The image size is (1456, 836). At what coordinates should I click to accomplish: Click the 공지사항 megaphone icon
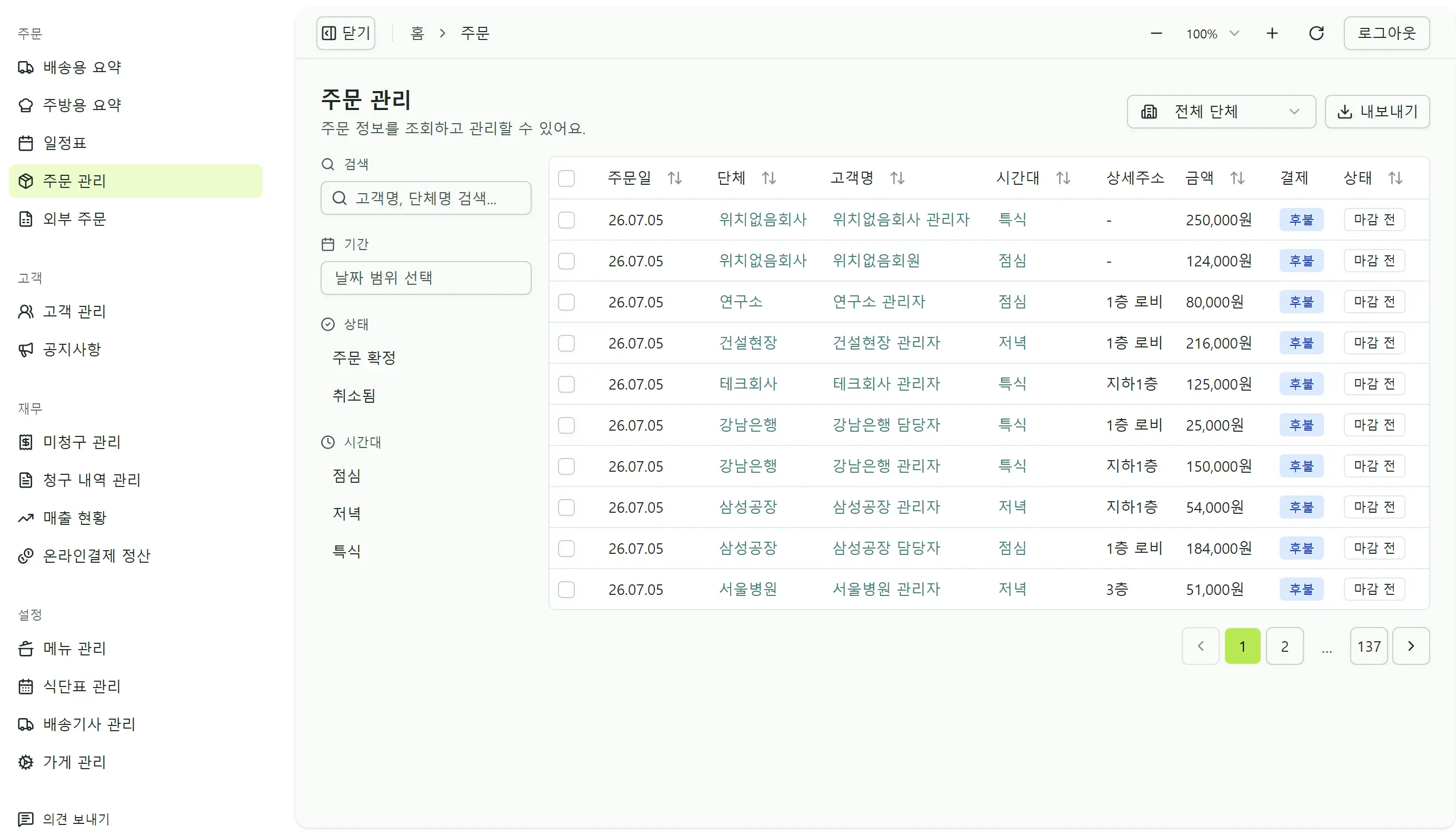tap(26, 349)
